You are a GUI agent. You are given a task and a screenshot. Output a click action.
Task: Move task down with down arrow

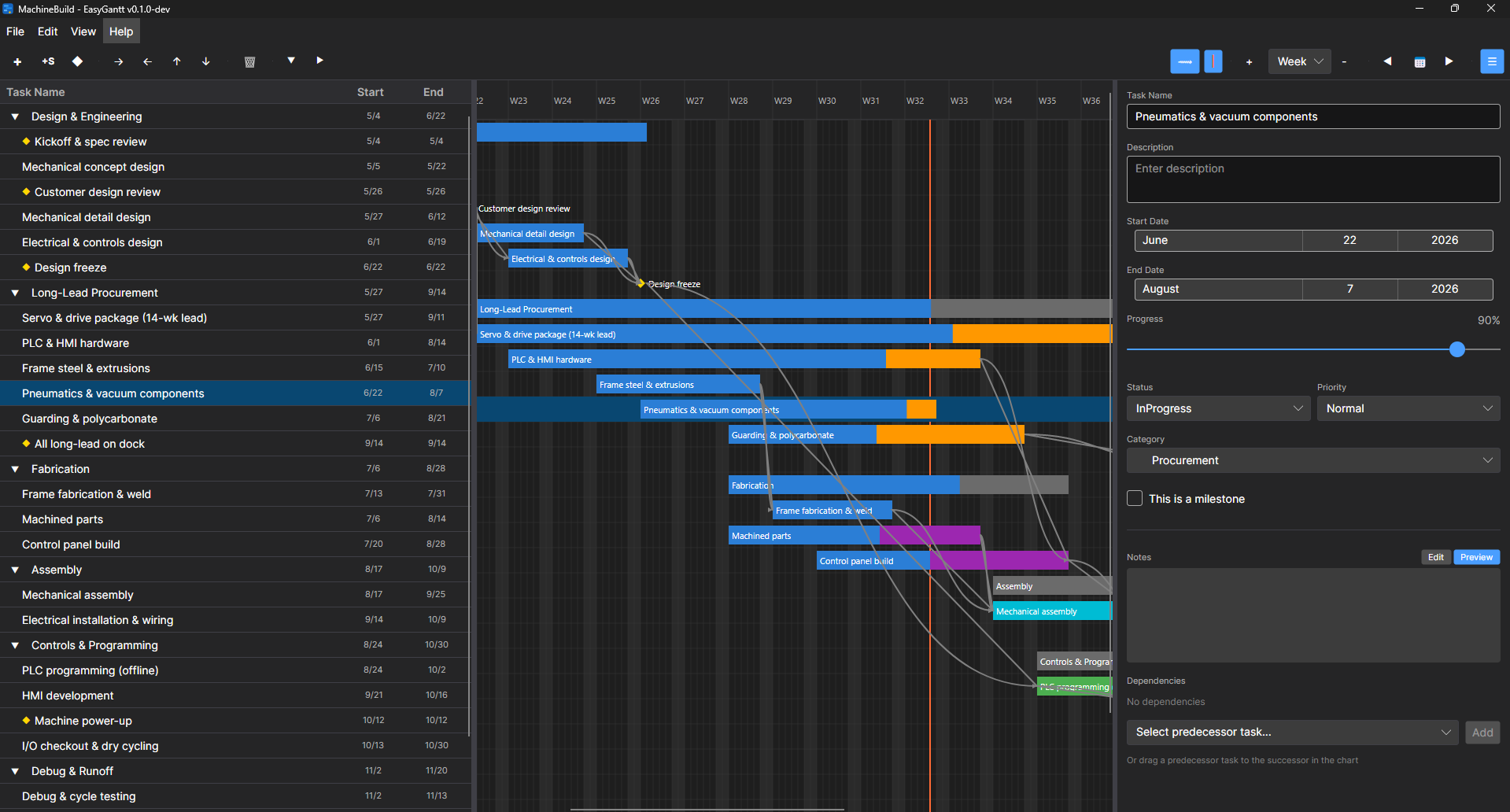click(205, 61)
